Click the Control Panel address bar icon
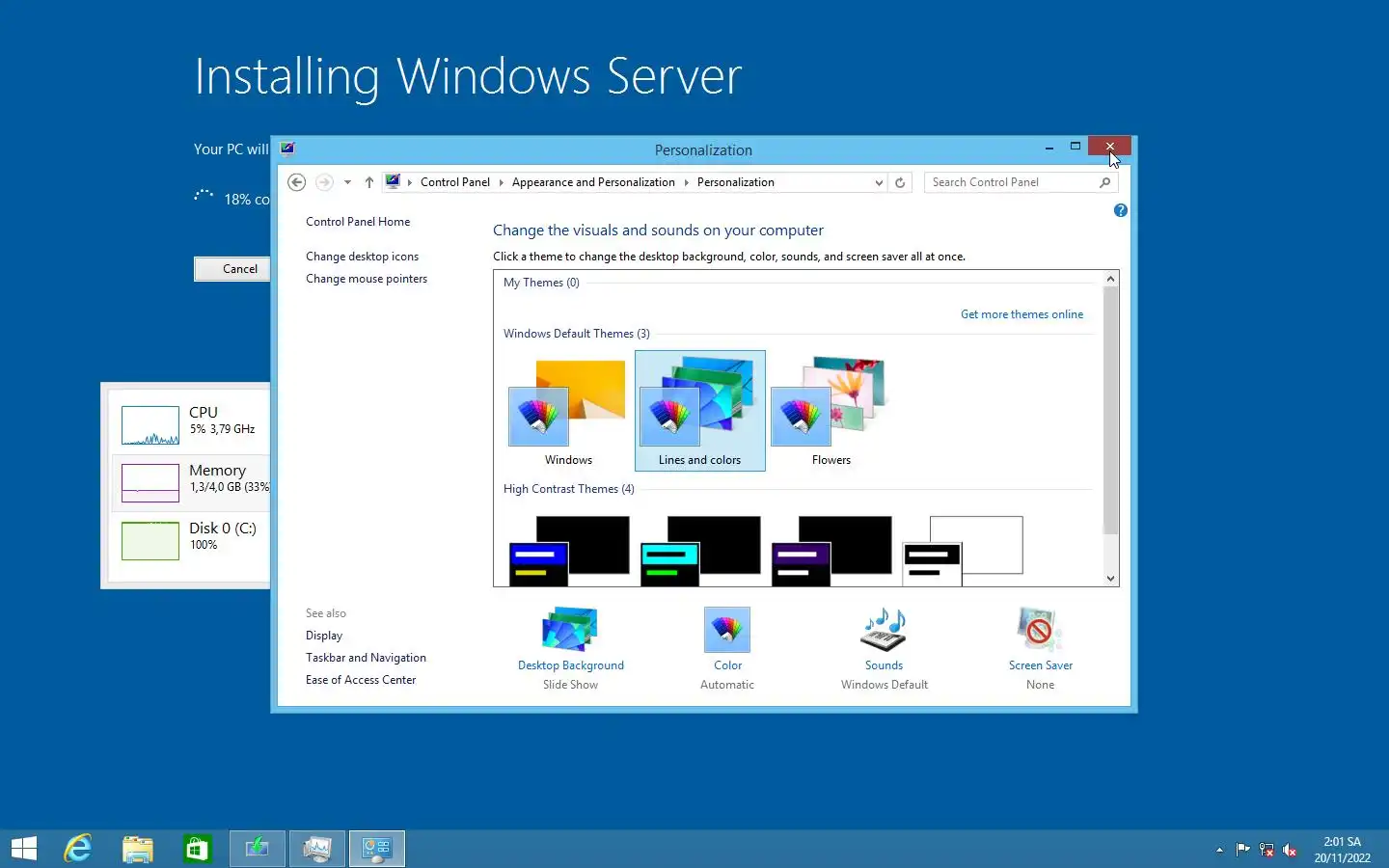 pos(393,181)
